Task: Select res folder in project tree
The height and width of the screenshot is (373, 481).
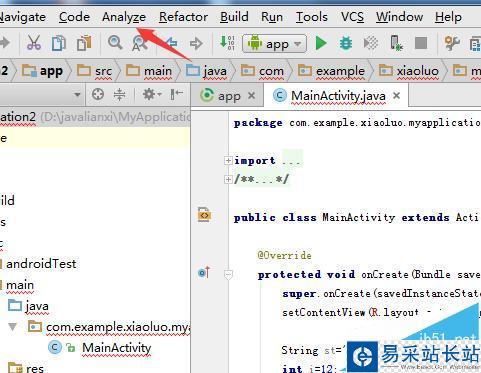Action: coord(26,368)
